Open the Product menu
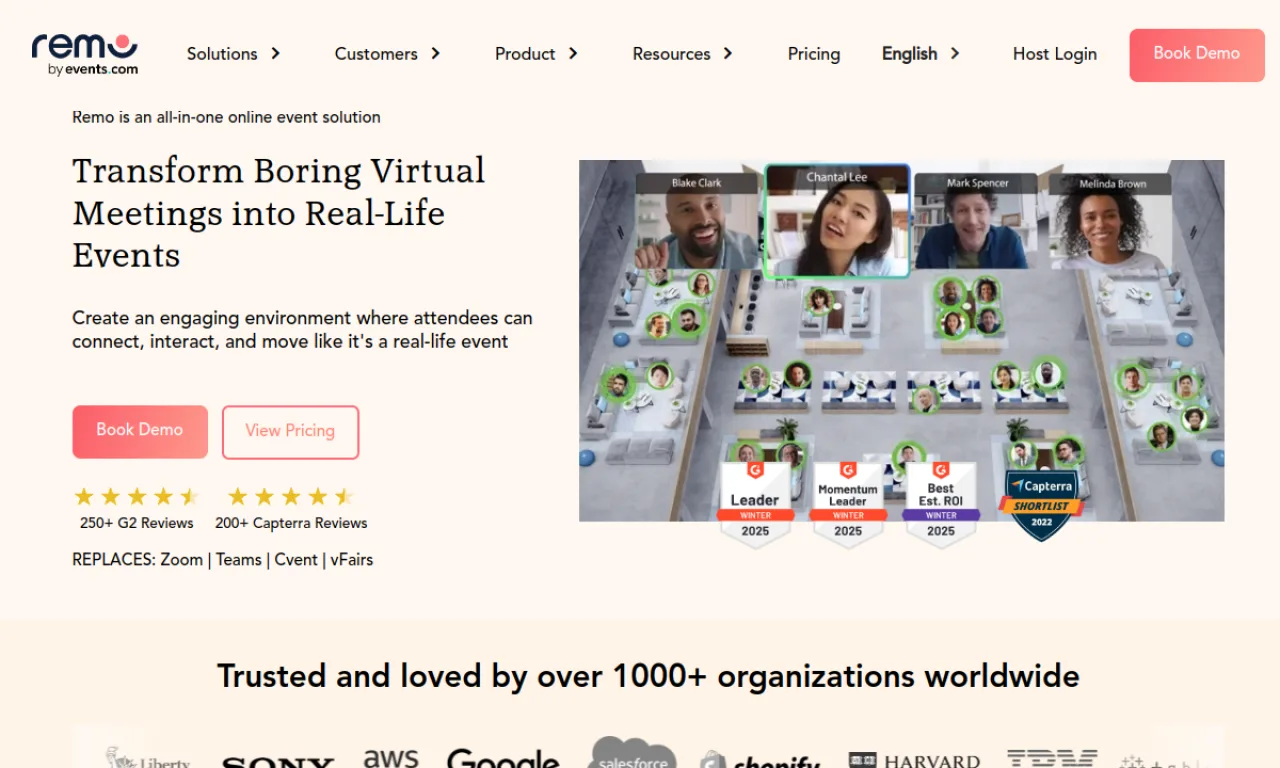Viewport: 1280px width, 768px height. click(x=525, y=54)
